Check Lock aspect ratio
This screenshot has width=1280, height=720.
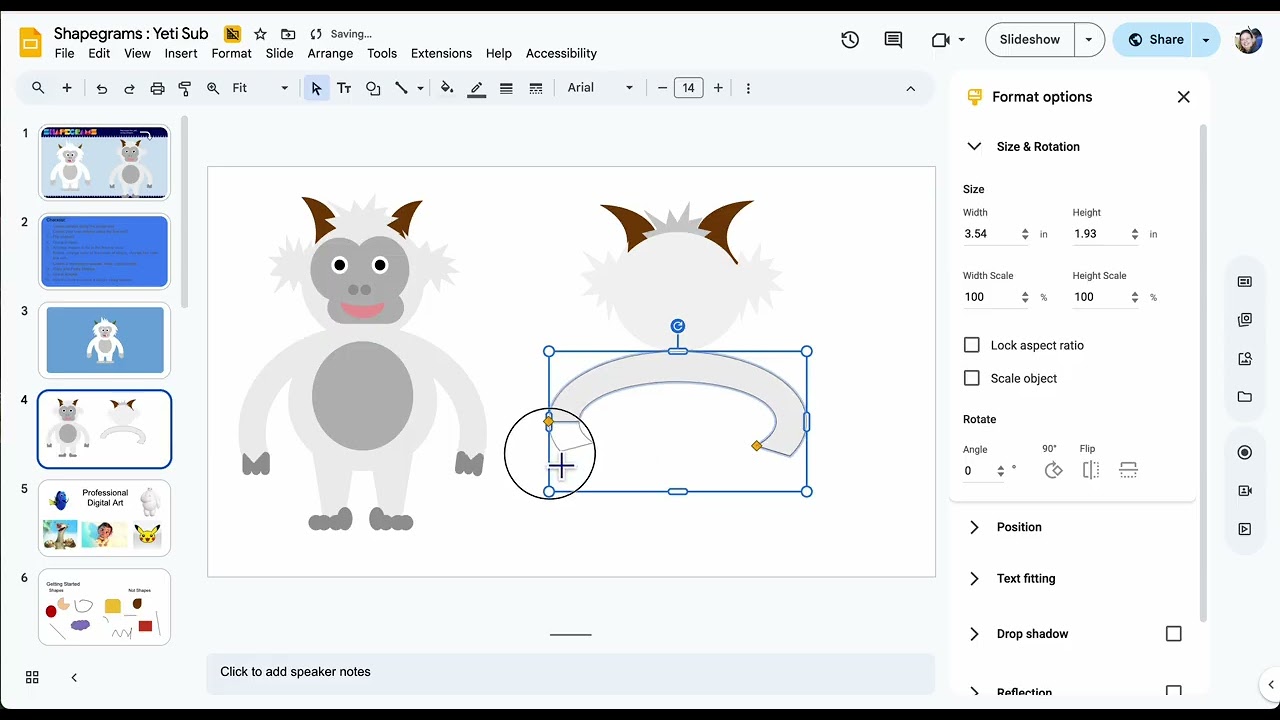coord(971,345)
